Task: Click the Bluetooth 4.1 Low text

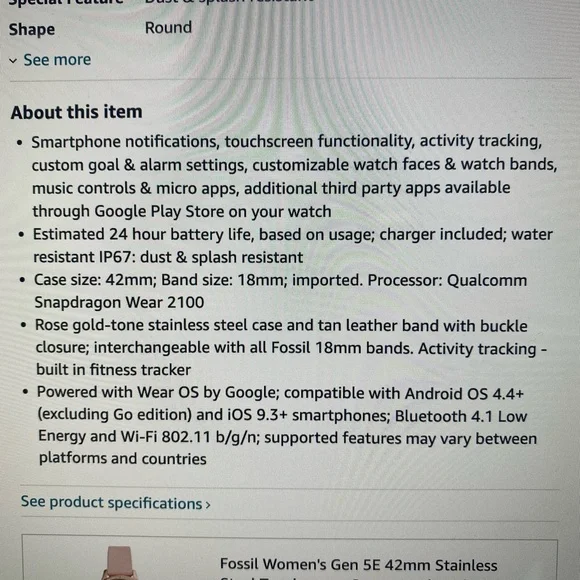Action: 461,416
